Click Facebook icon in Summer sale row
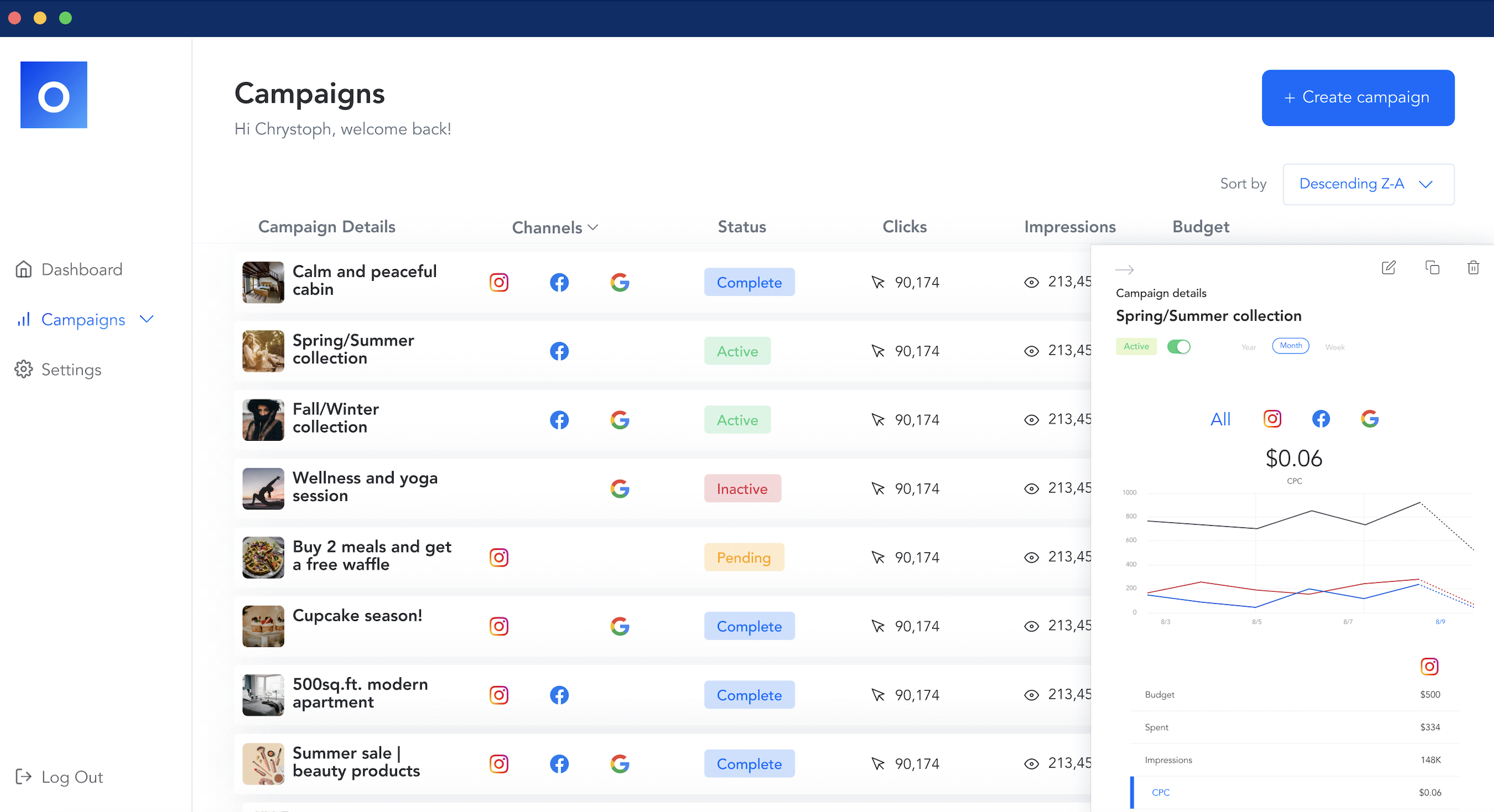This screenshot has height=812, width=1494. [559, 764]
